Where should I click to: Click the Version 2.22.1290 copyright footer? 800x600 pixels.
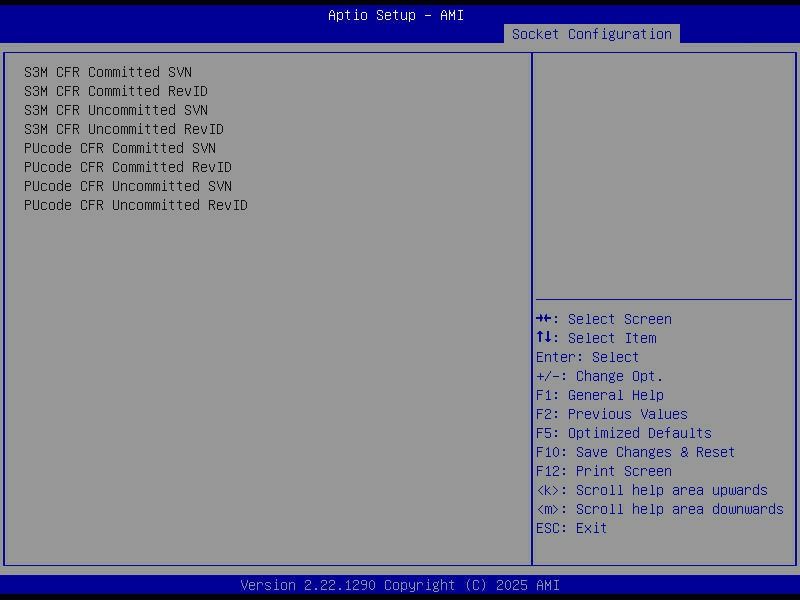pyautogui.click(x=400, y=585)
